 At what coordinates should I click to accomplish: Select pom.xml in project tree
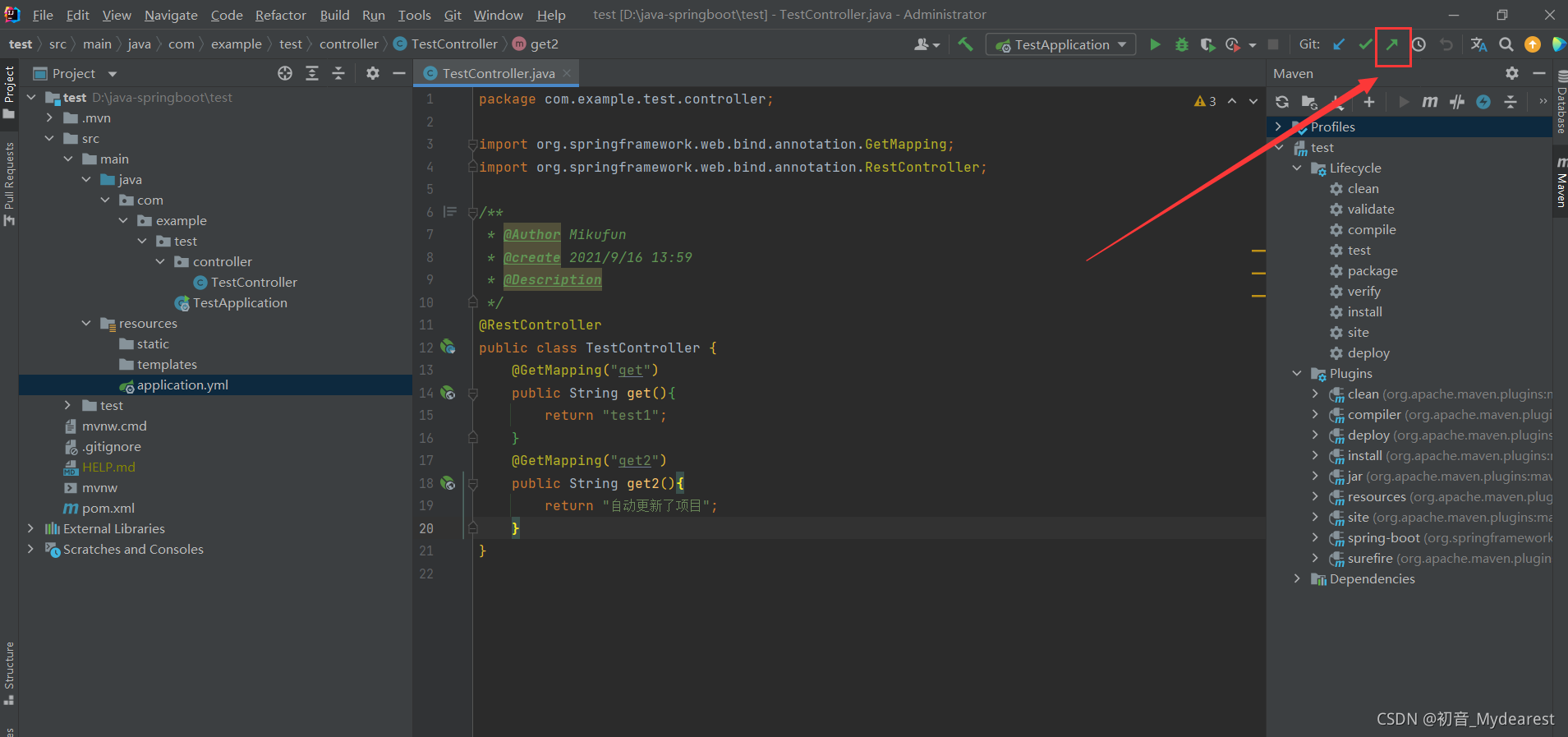click(x=108, y=508)
